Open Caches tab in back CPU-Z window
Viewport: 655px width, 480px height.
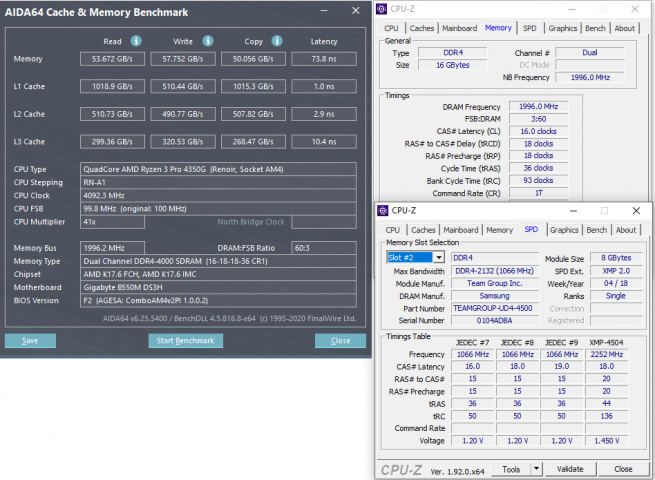pyautogui.click(x=422, y=28)
